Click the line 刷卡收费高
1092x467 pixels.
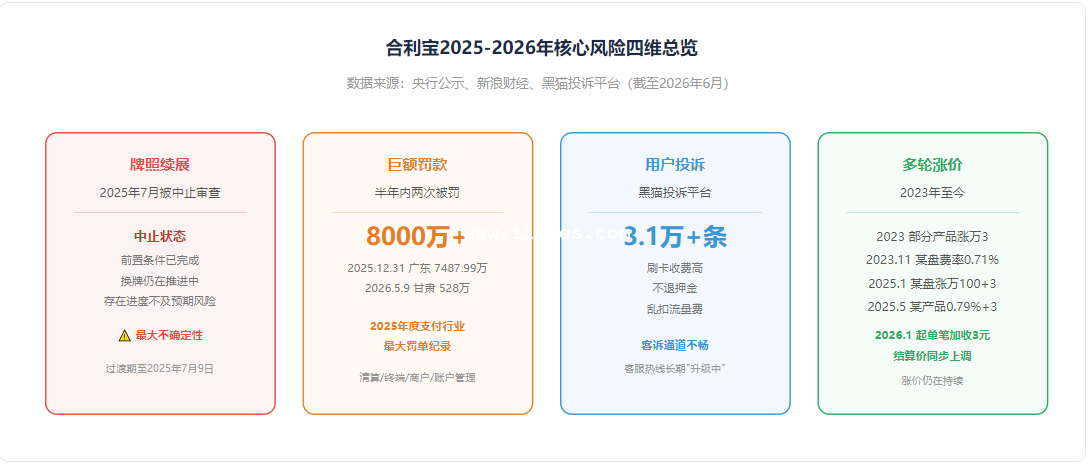click(x=676, y=268)
